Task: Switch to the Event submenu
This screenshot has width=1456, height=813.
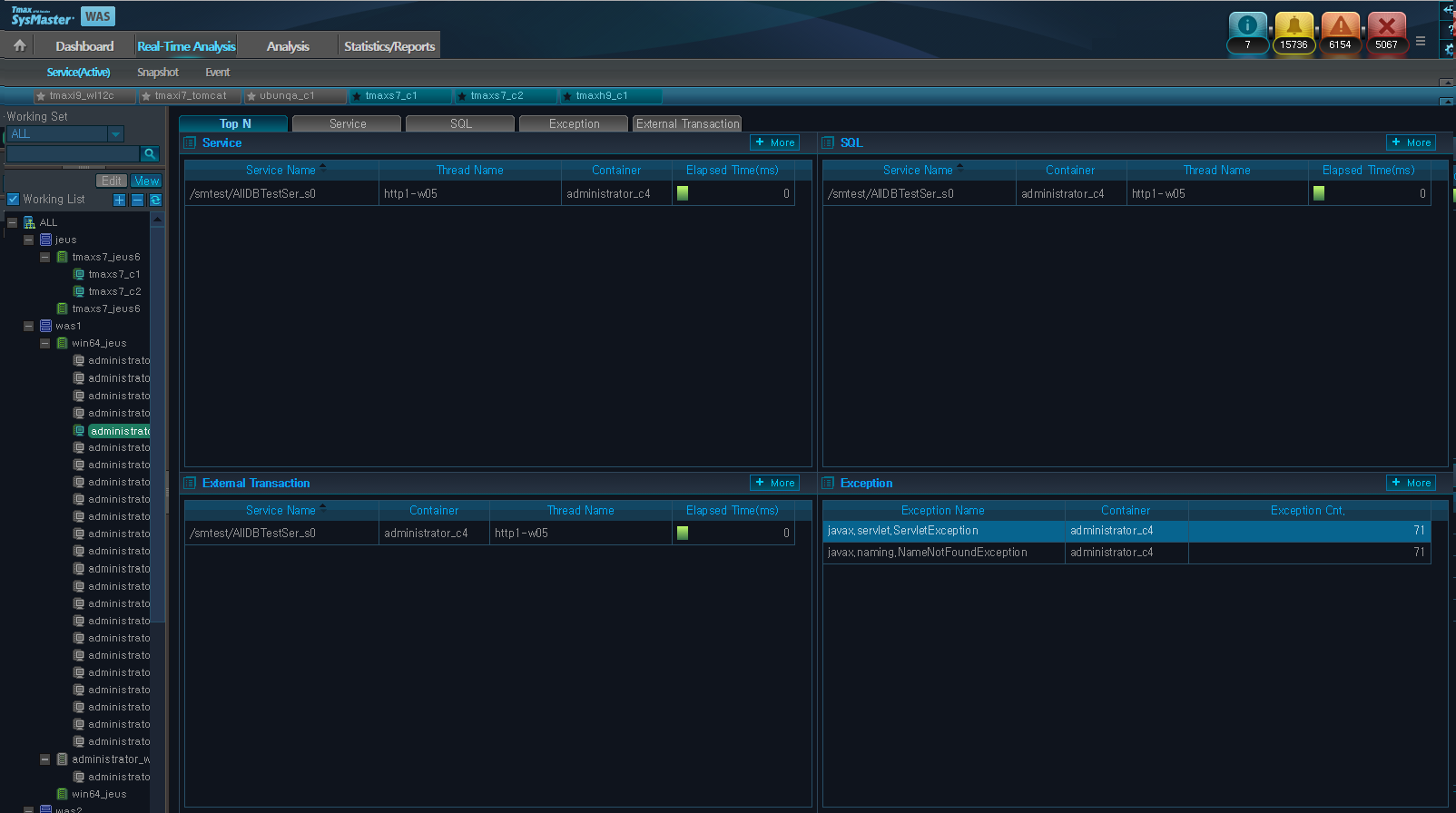Action: click(x=217, y=73)
